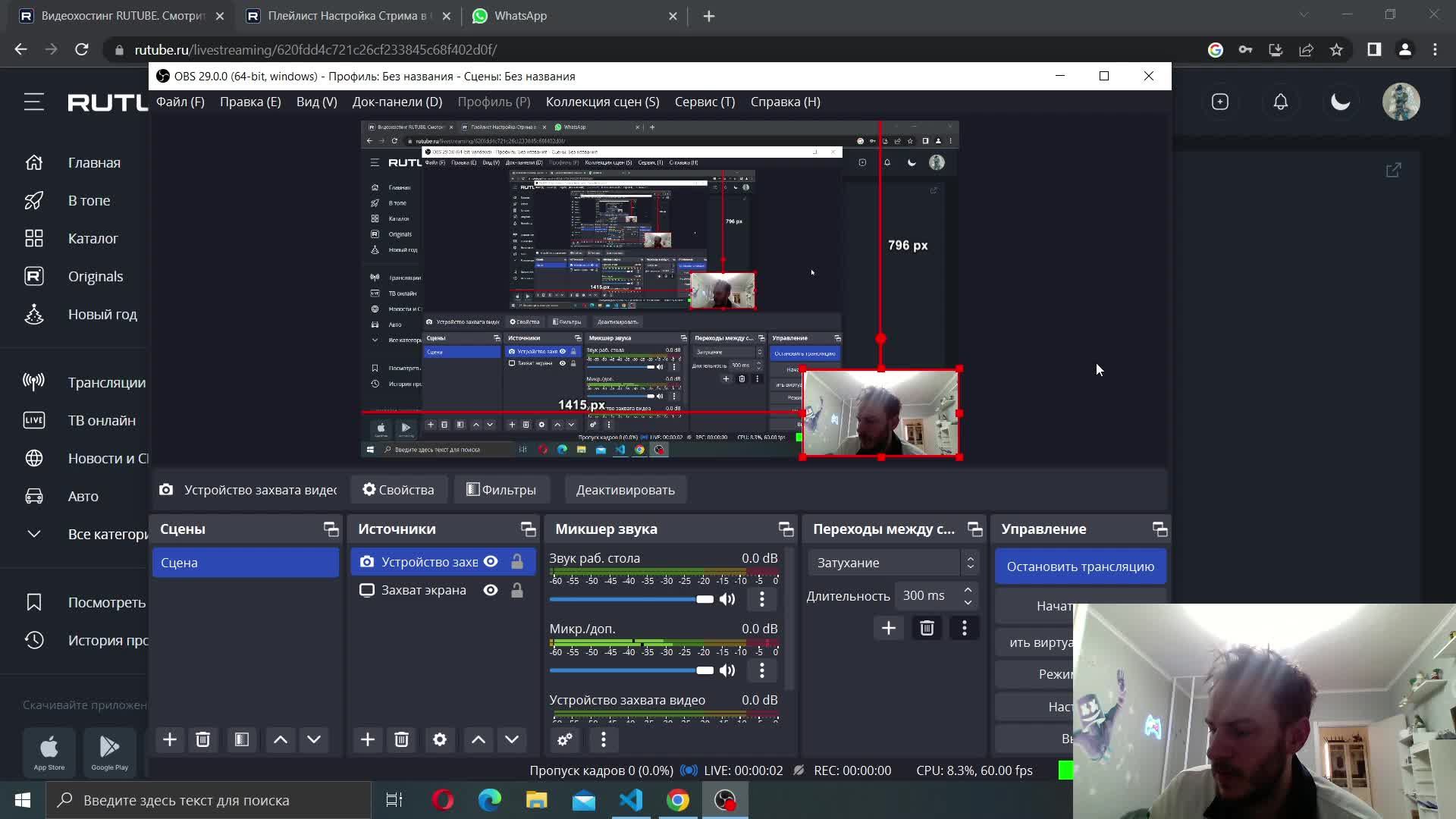This screenshot has width=1456, height=819.
Task: Open Микр./доп. three-dot options menu
Action: (762, 670)
